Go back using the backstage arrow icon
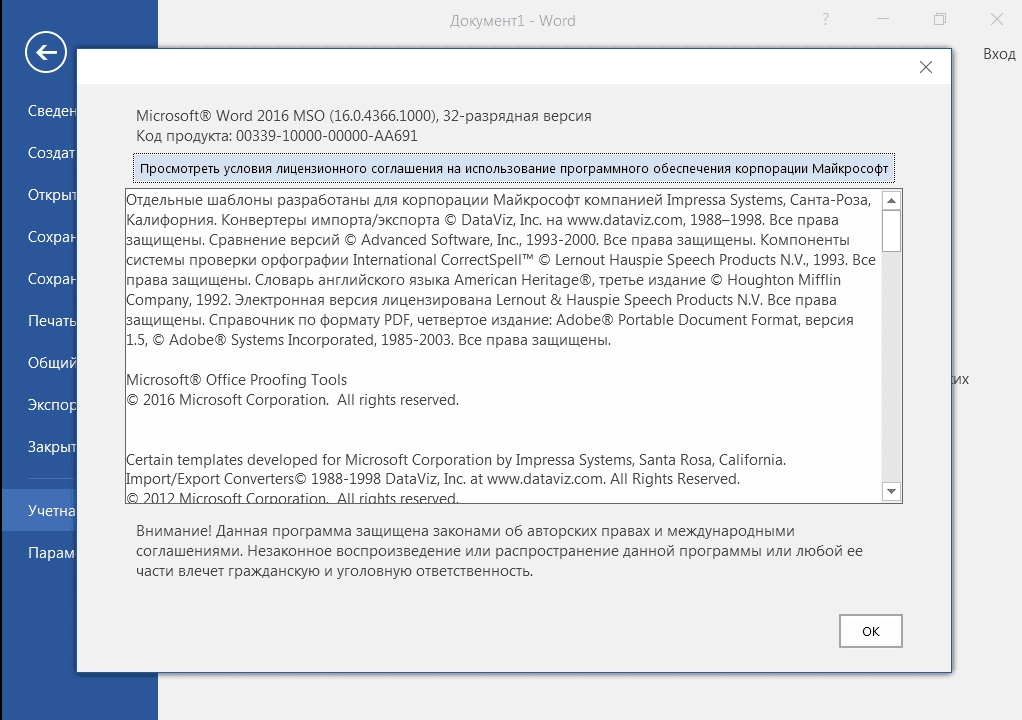 46,52
